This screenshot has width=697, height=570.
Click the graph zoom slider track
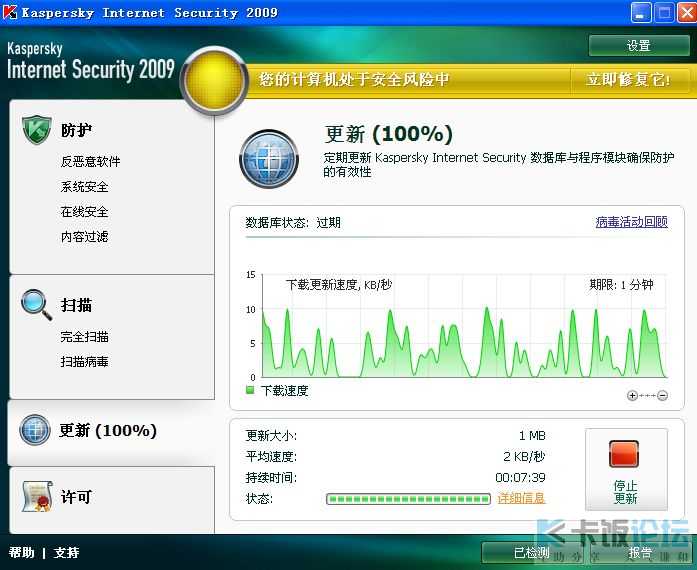pyautogui.click(x=647, y=395)
